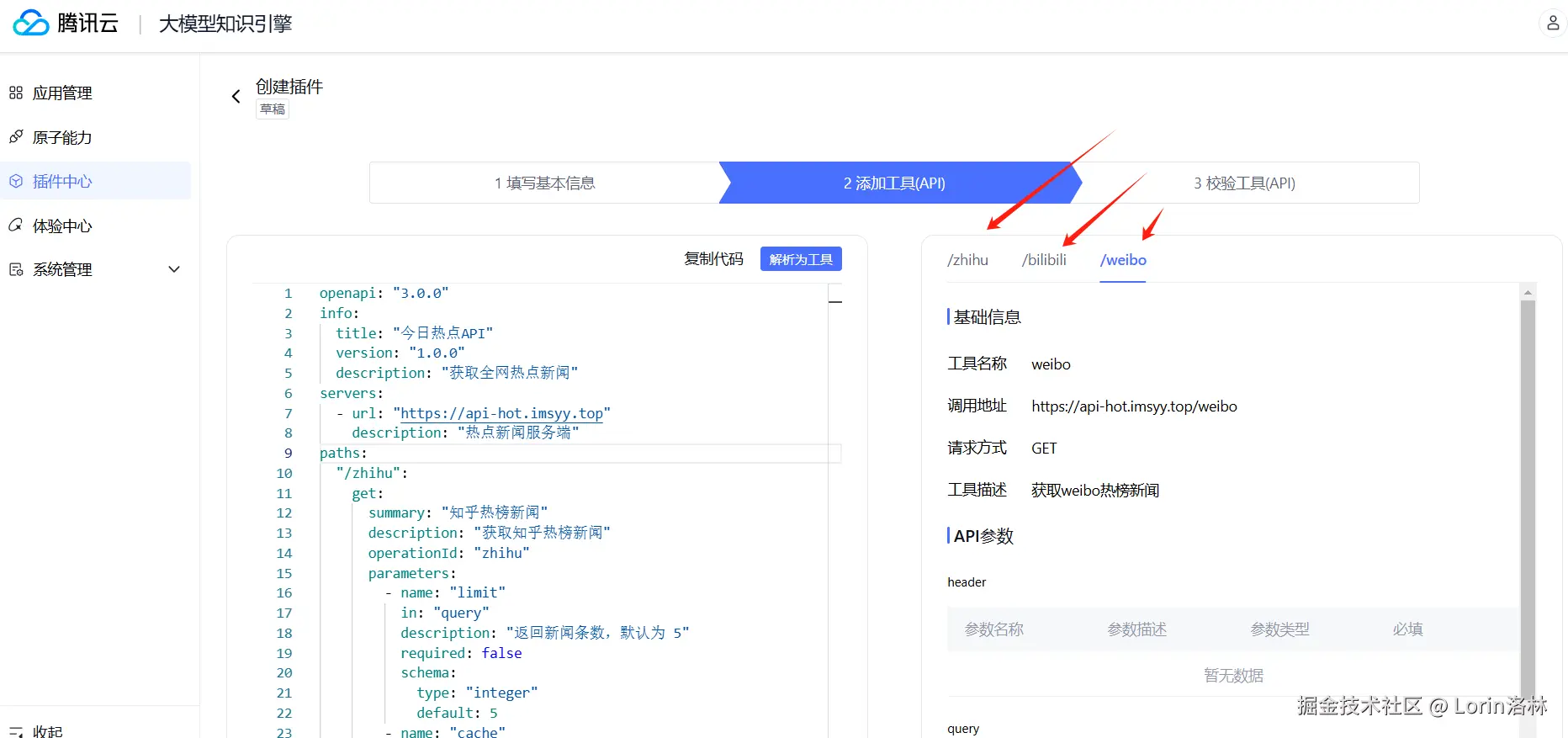Screen dimensions: 1568x738
Task: Click the 基础信息 section heading
Action: (x=987, y=317)
